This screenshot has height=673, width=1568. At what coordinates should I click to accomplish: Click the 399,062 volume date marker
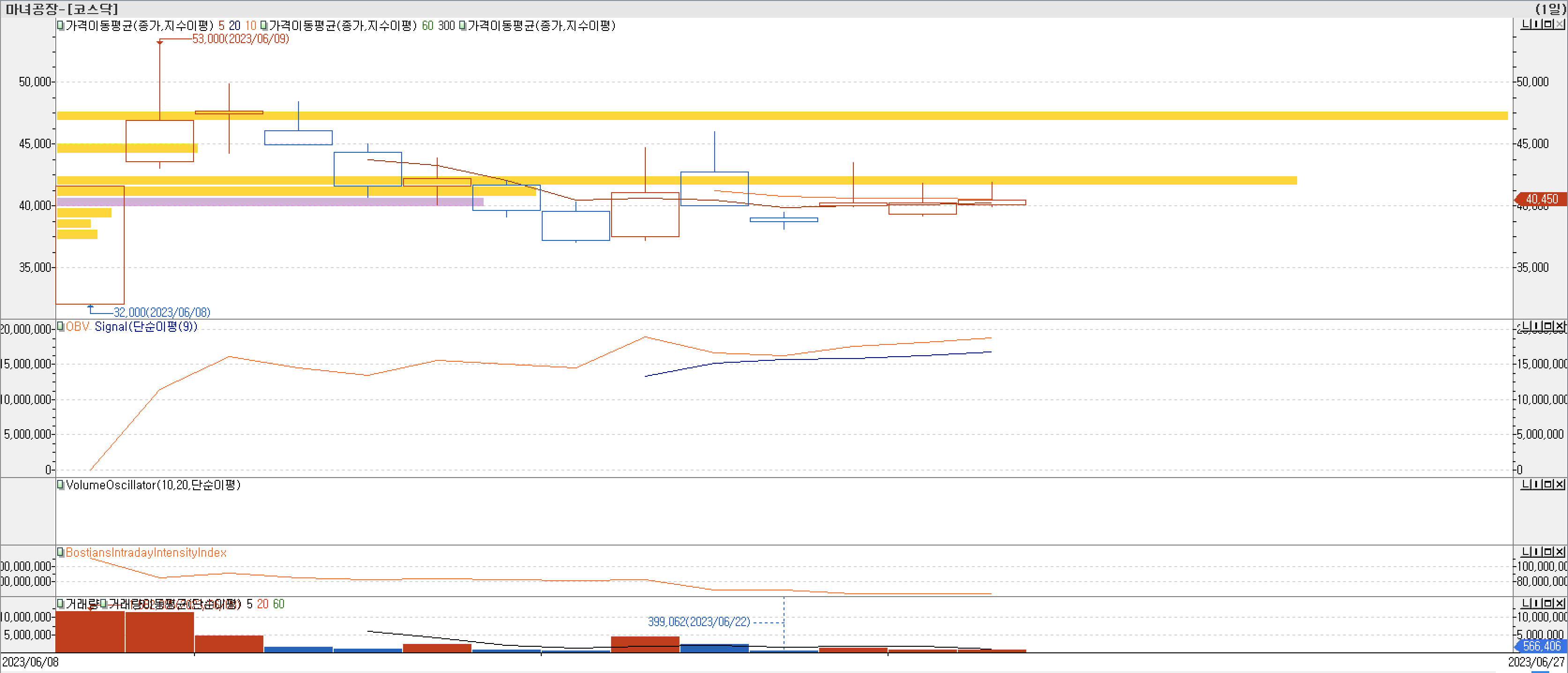tap(698, 622)
